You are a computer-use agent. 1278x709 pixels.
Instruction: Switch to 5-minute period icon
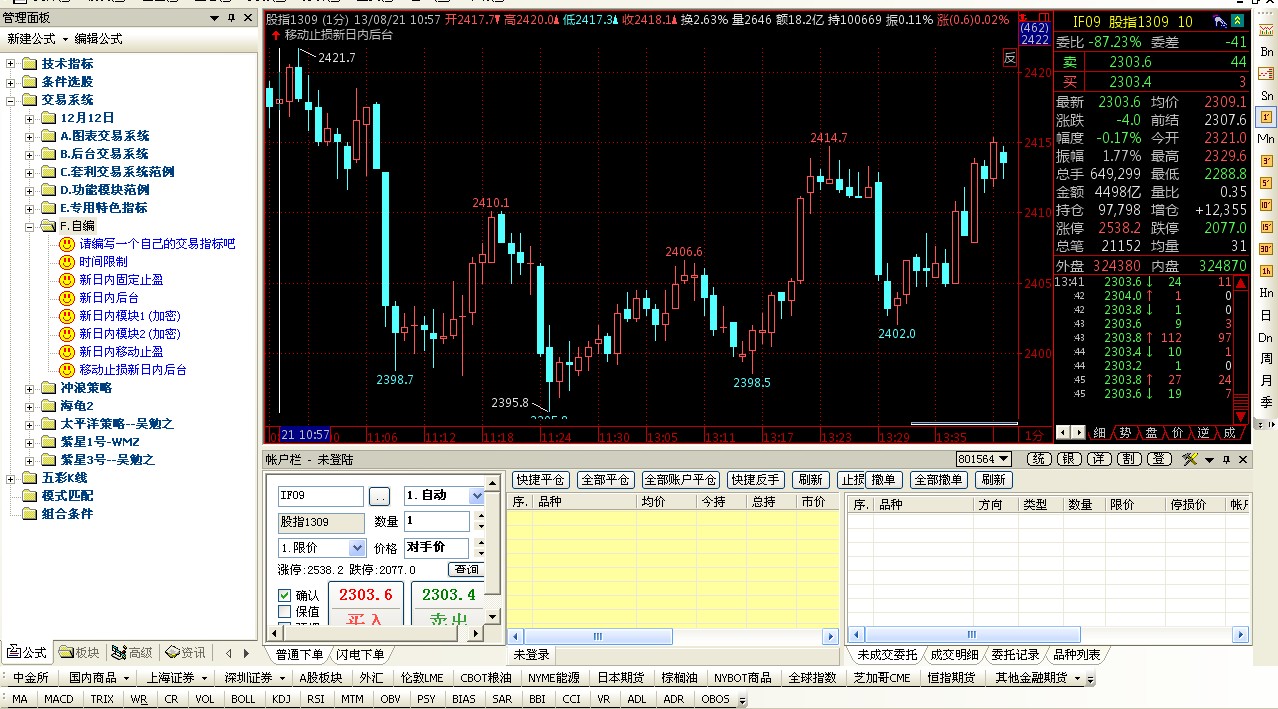coord(1266,182)
